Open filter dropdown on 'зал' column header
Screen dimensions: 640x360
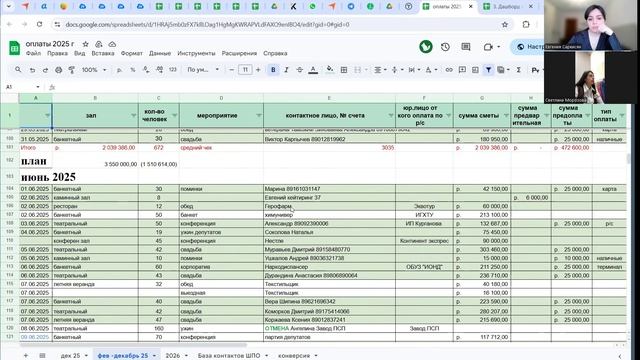(x=133, y=116)
